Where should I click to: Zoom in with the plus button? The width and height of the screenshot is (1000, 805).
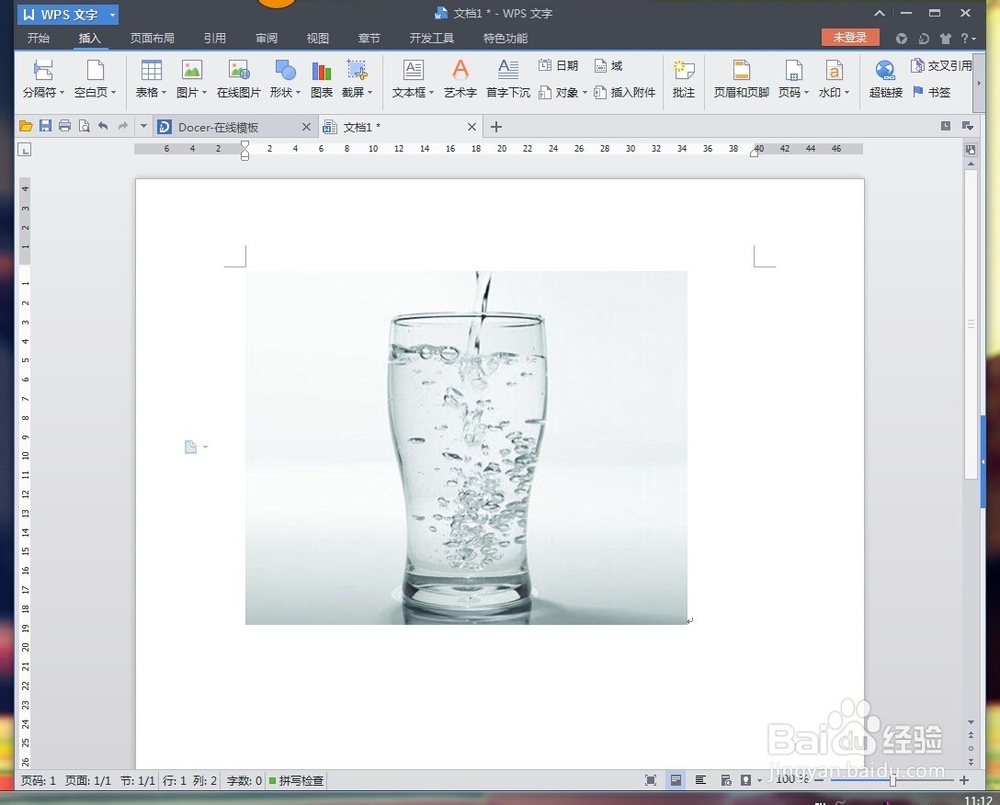(964, 780)
